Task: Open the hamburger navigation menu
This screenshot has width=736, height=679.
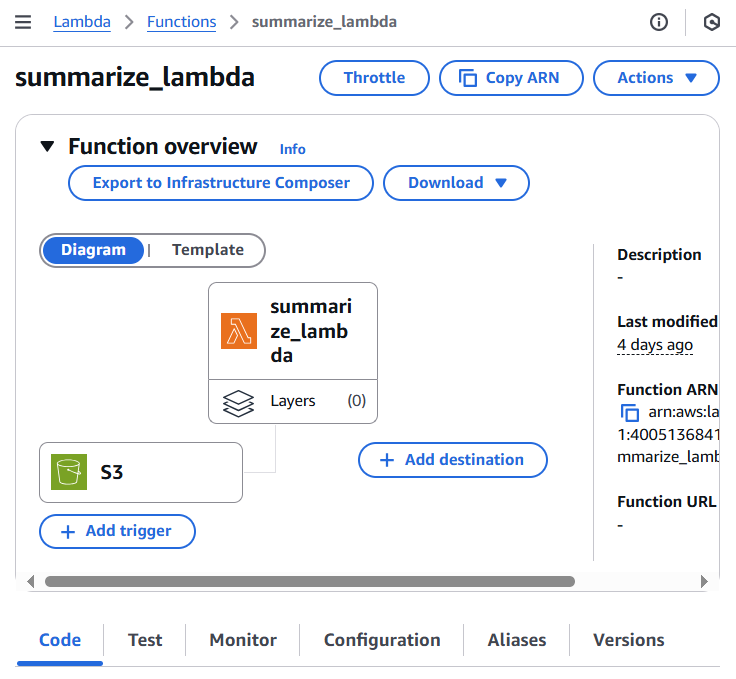Action: pos(23,22)
